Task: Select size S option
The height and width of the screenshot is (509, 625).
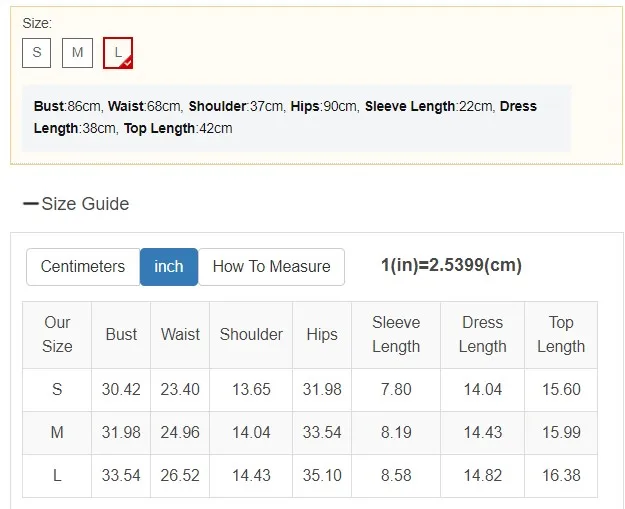Action: tap(36, 53)
